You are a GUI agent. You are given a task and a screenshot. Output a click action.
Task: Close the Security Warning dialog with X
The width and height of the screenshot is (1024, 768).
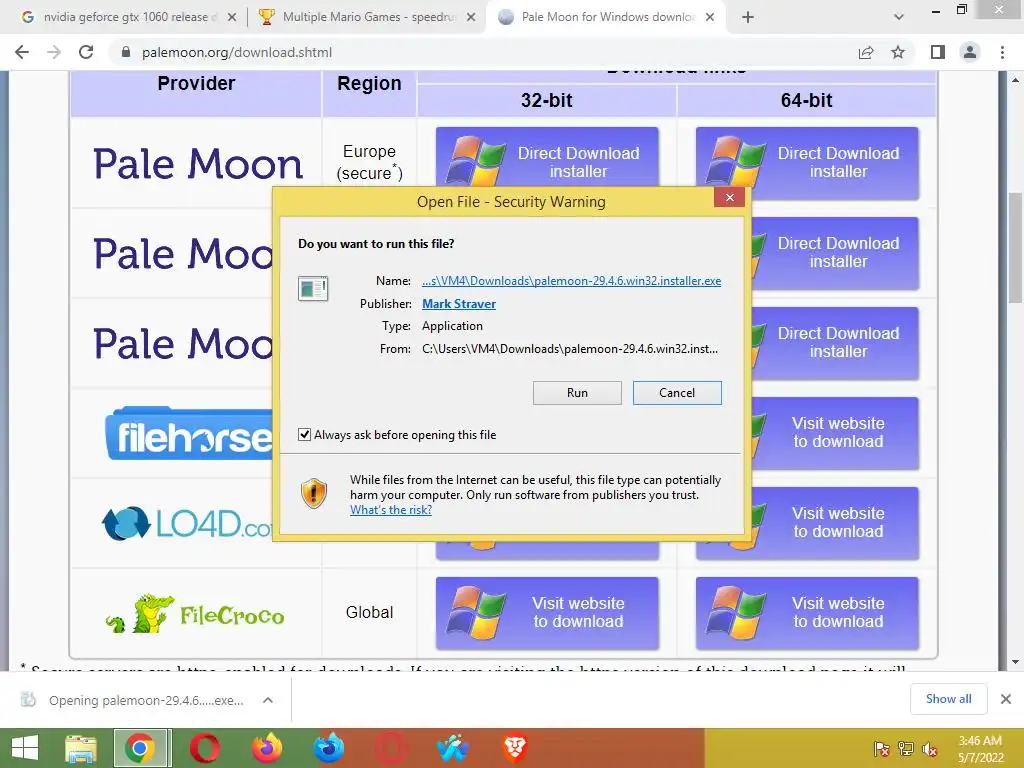pyautogui.click(x=729, y=197)
